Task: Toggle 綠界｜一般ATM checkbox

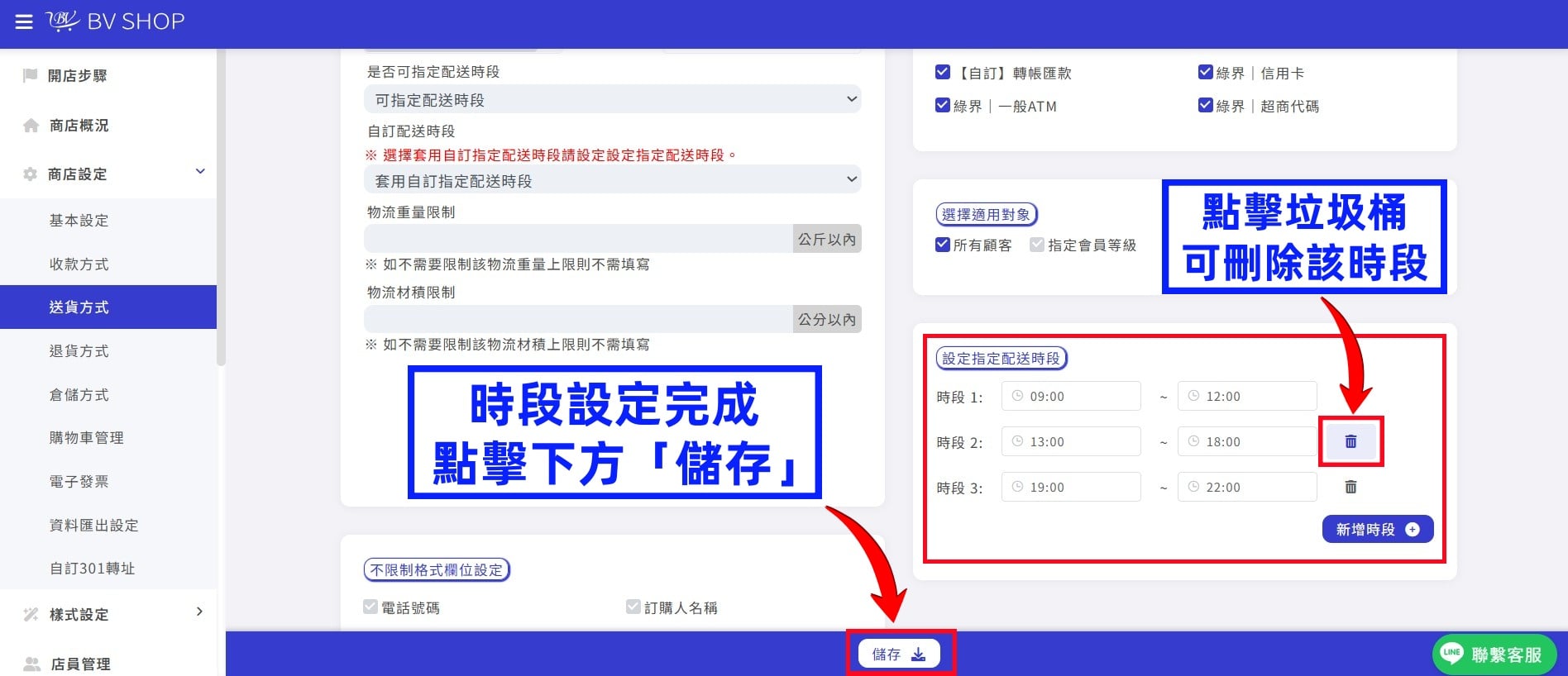Action: [942, 105]
